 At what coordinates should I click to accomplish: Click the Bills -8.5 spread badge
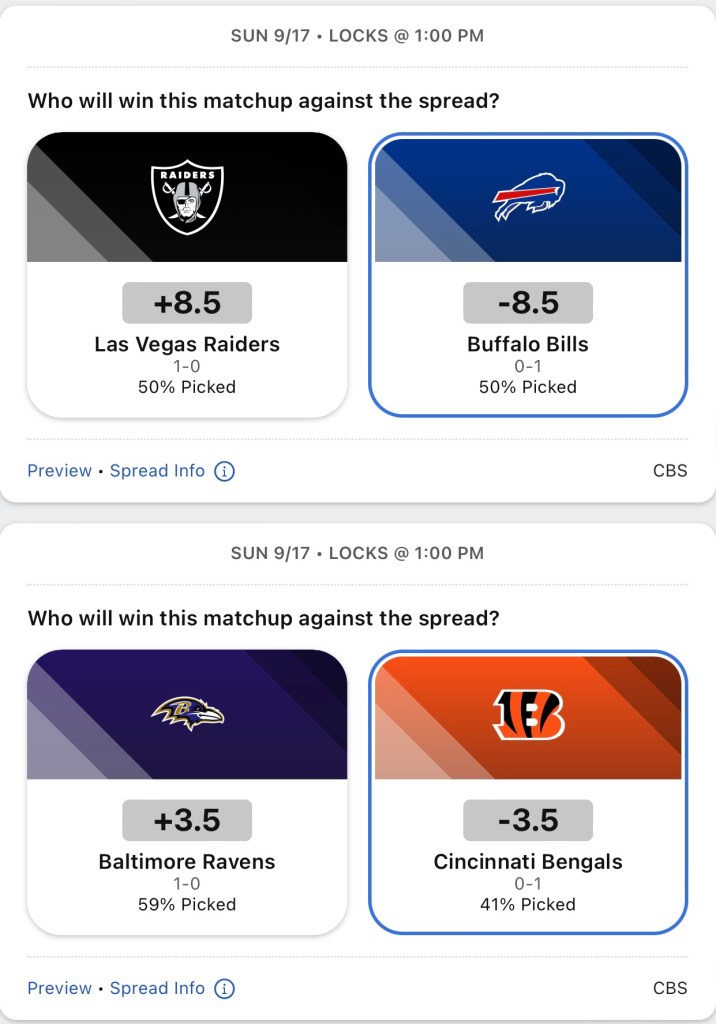coord(528,303)
